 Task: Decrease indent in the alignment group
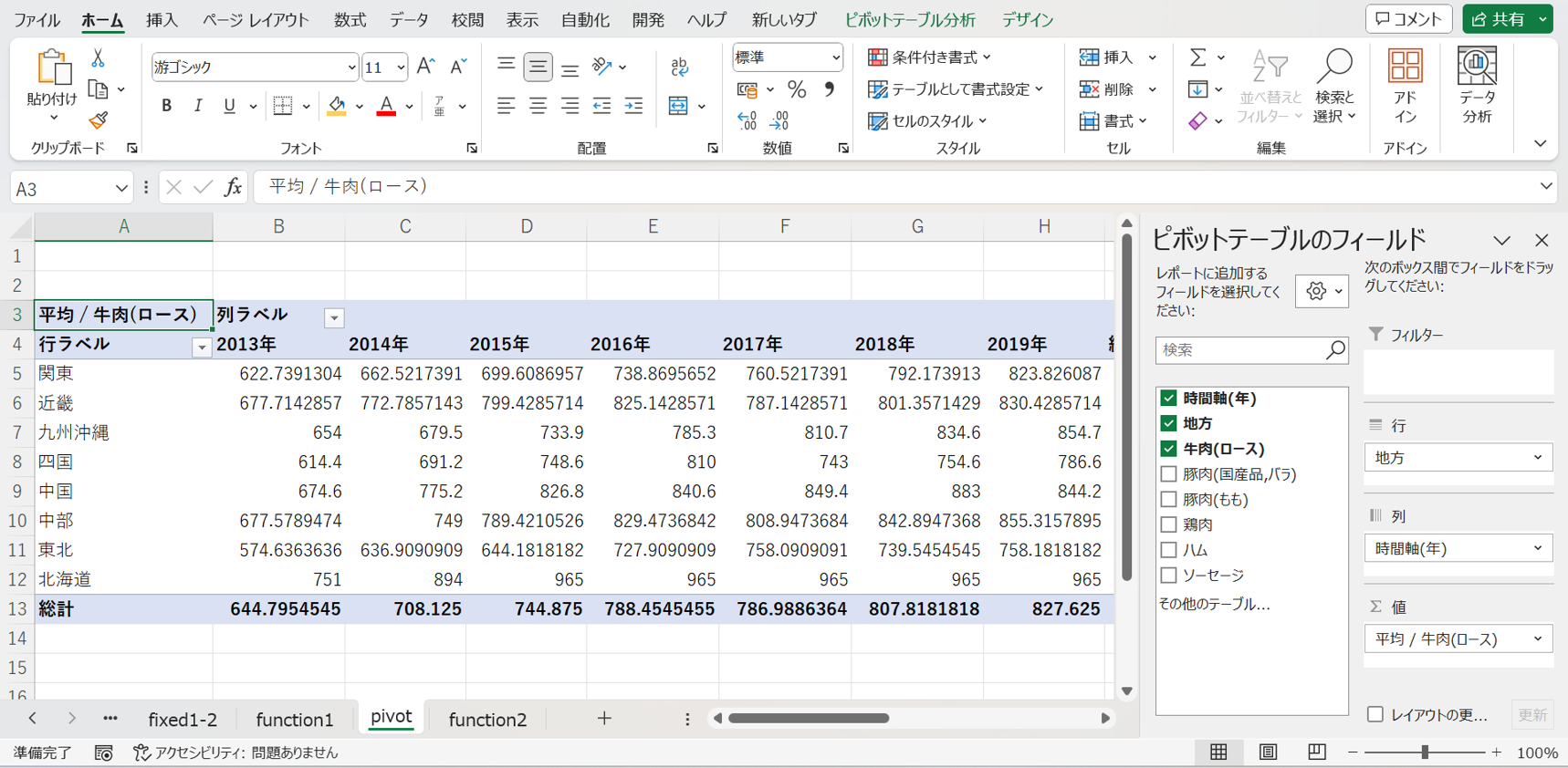[601, 106]
